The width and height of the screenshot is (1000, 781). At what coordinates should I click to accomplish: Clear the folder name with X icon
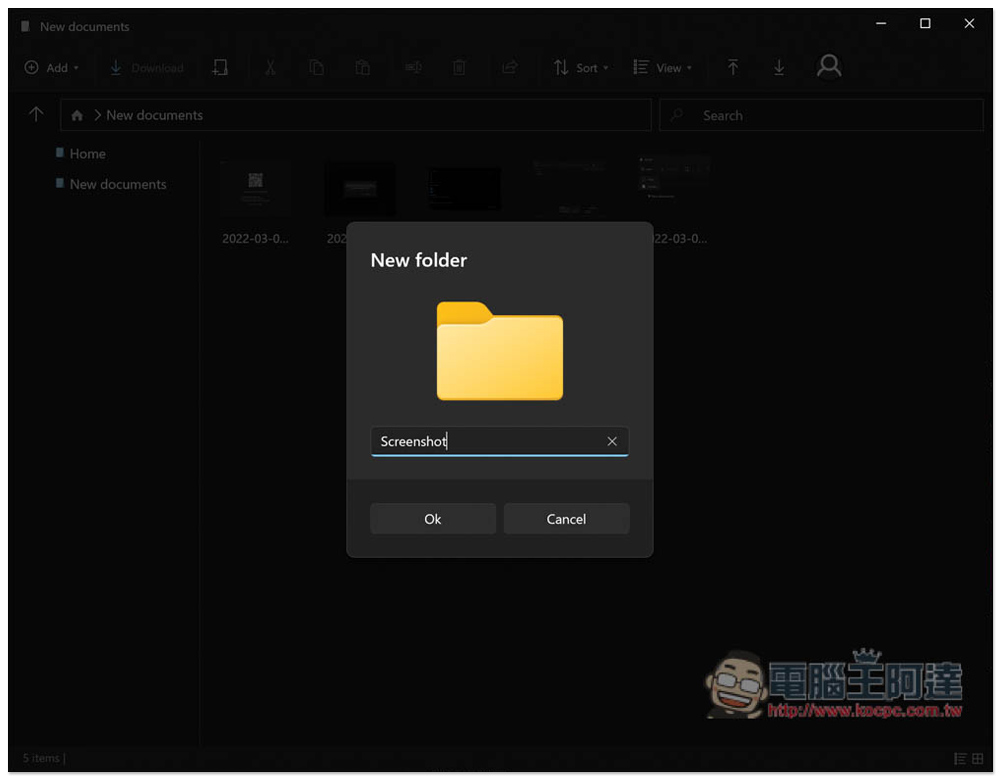click(x=612, y=441)
